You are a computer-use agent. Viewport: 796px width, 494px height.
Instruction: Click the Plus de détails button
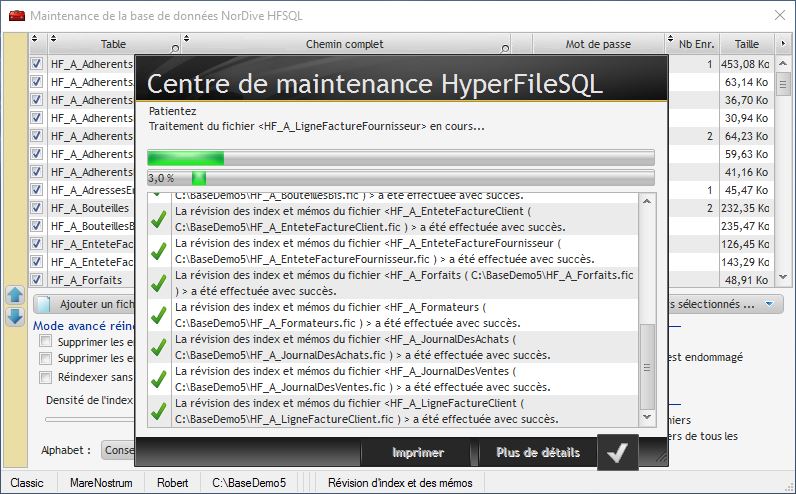click(538, 452)
